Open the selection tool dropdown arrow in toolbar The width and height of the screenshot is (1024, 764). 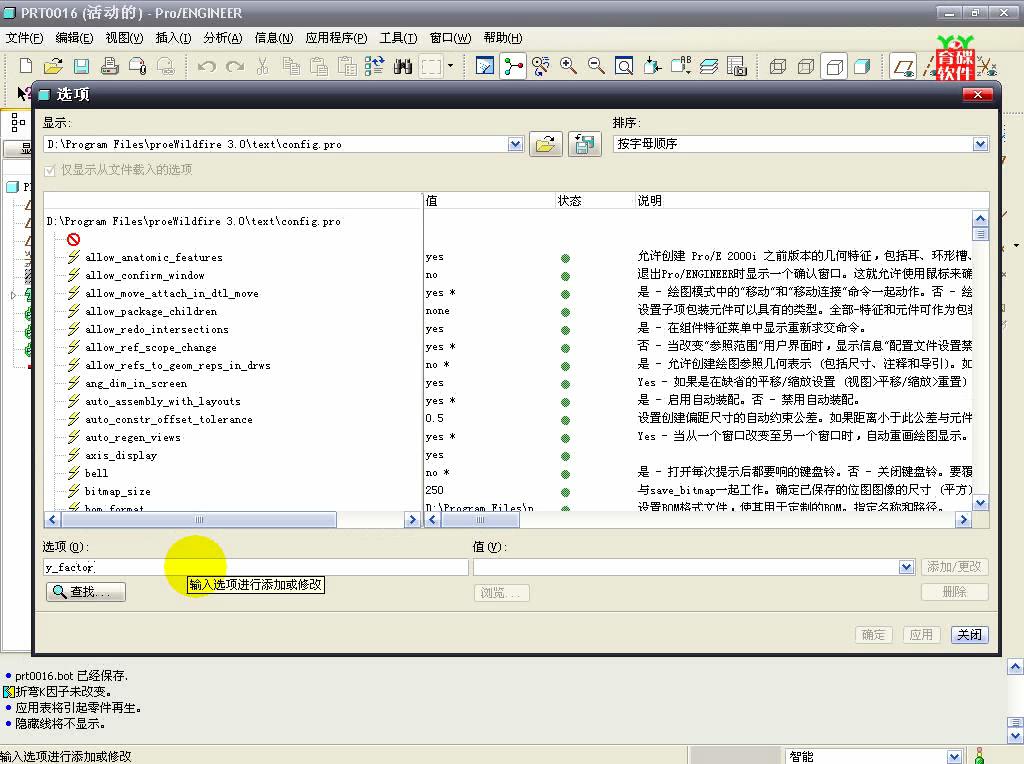click(451, 66)
